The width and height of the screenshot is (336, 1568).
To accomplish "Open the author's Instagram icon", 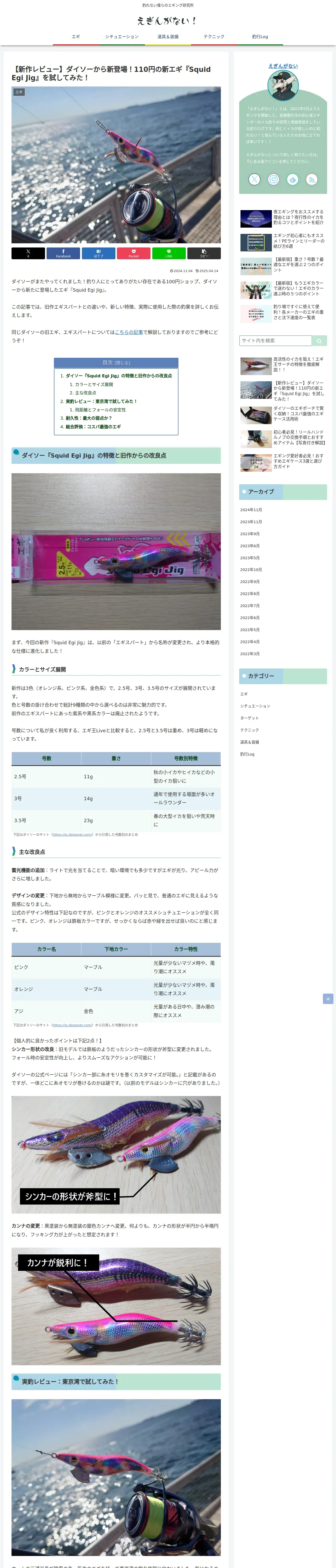I will (x=274, y=179).
